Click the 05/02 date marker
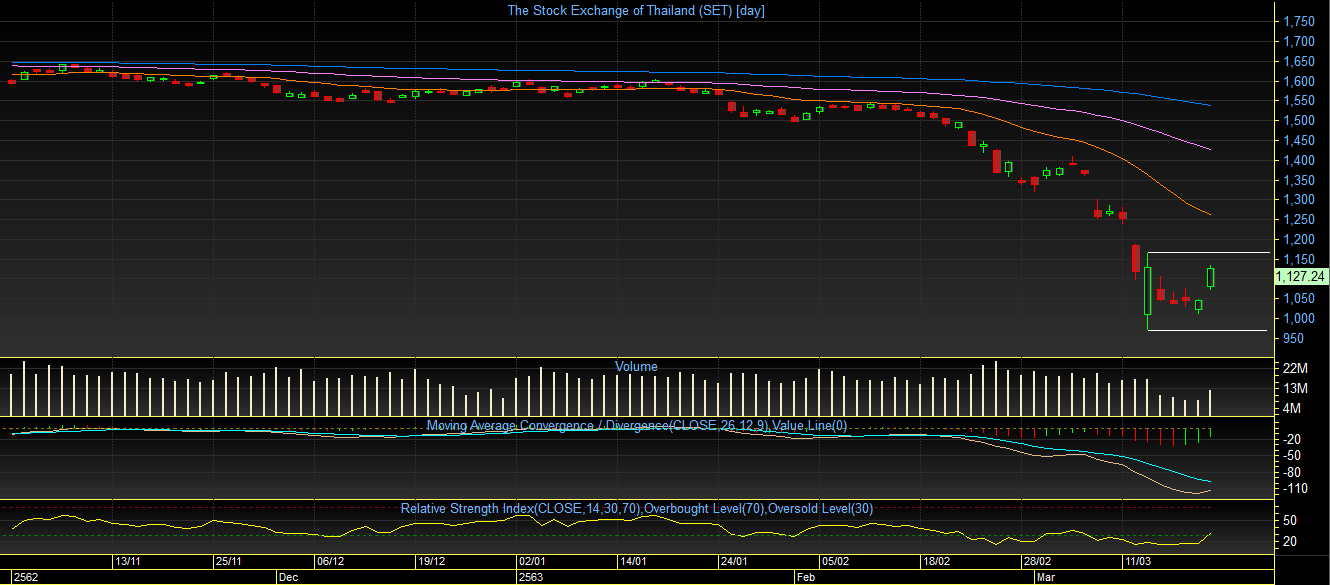This screenshot has width=1330, height=585. click(x=836, y=562)
